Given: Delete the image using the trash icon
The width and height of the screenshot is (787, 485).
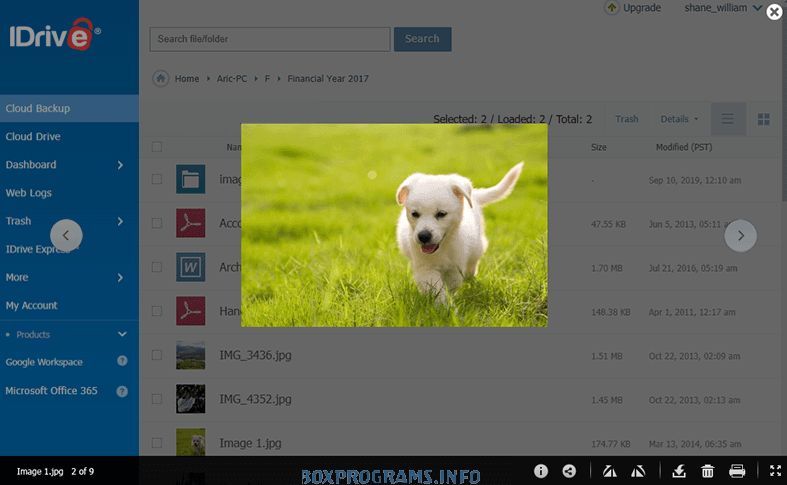Looking at the screenshot, I should point(707,471).
